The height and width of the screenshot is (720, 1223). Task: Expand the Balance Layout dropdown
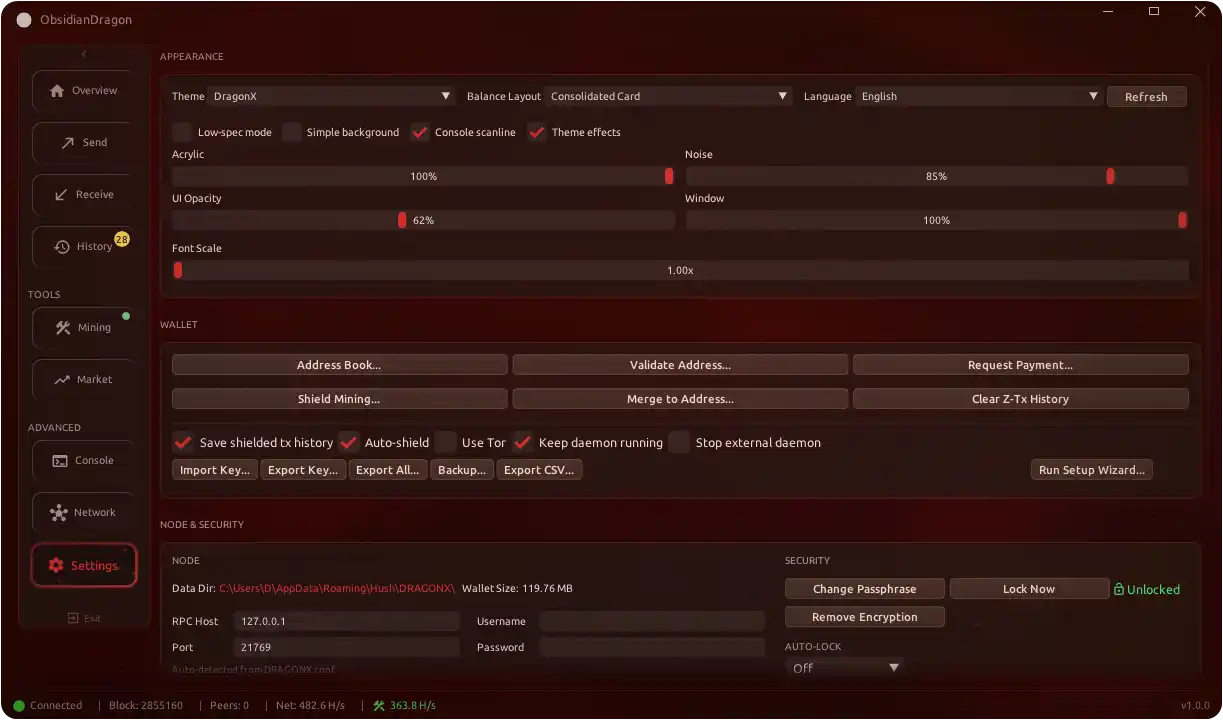pos(669,96)
